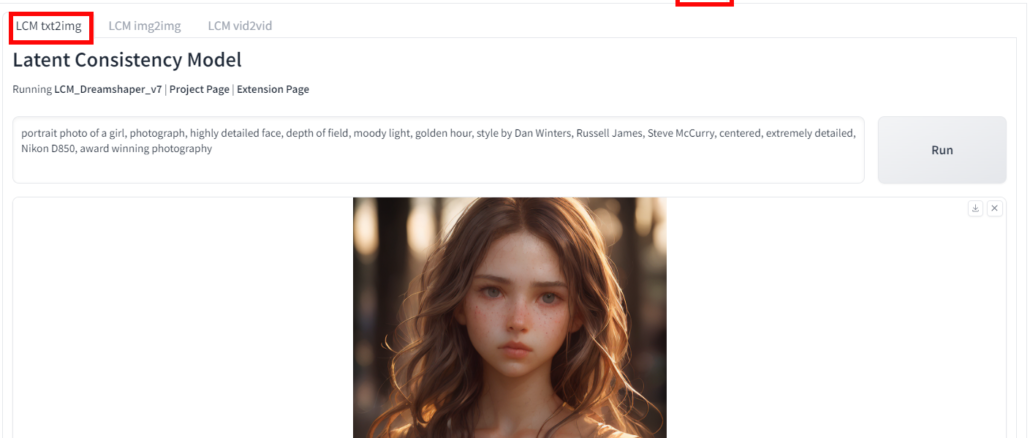The width and height of the screenshot is (1030, 438).
Task: Click "Russell James" in the prompt text
Action: 609,131
